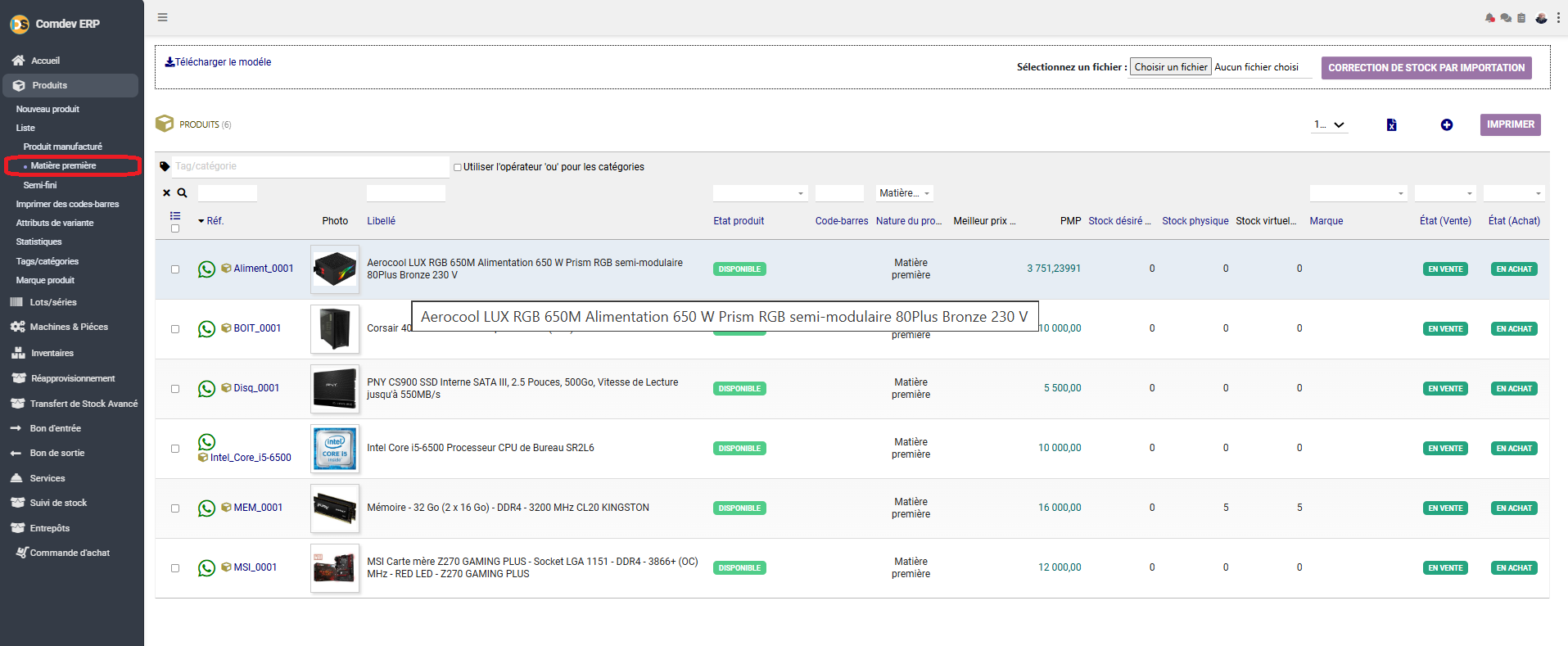Click the tag icon beside category filter
Image resolution: width=1568 pixels, height=646 pixels.
pyautogui.click(x=165, y=166)
